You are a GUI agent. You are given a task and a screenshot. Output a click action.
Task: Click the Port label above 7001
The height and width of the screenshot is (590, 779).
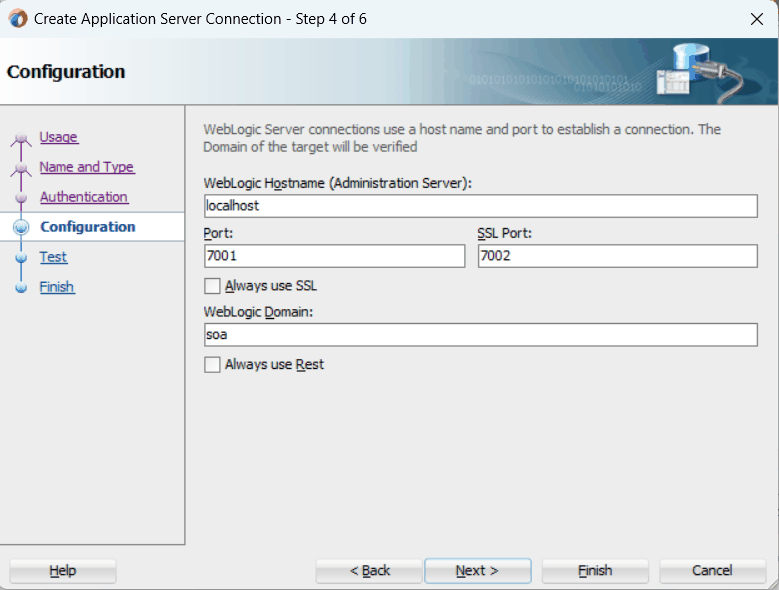click(x=218, y=233)
